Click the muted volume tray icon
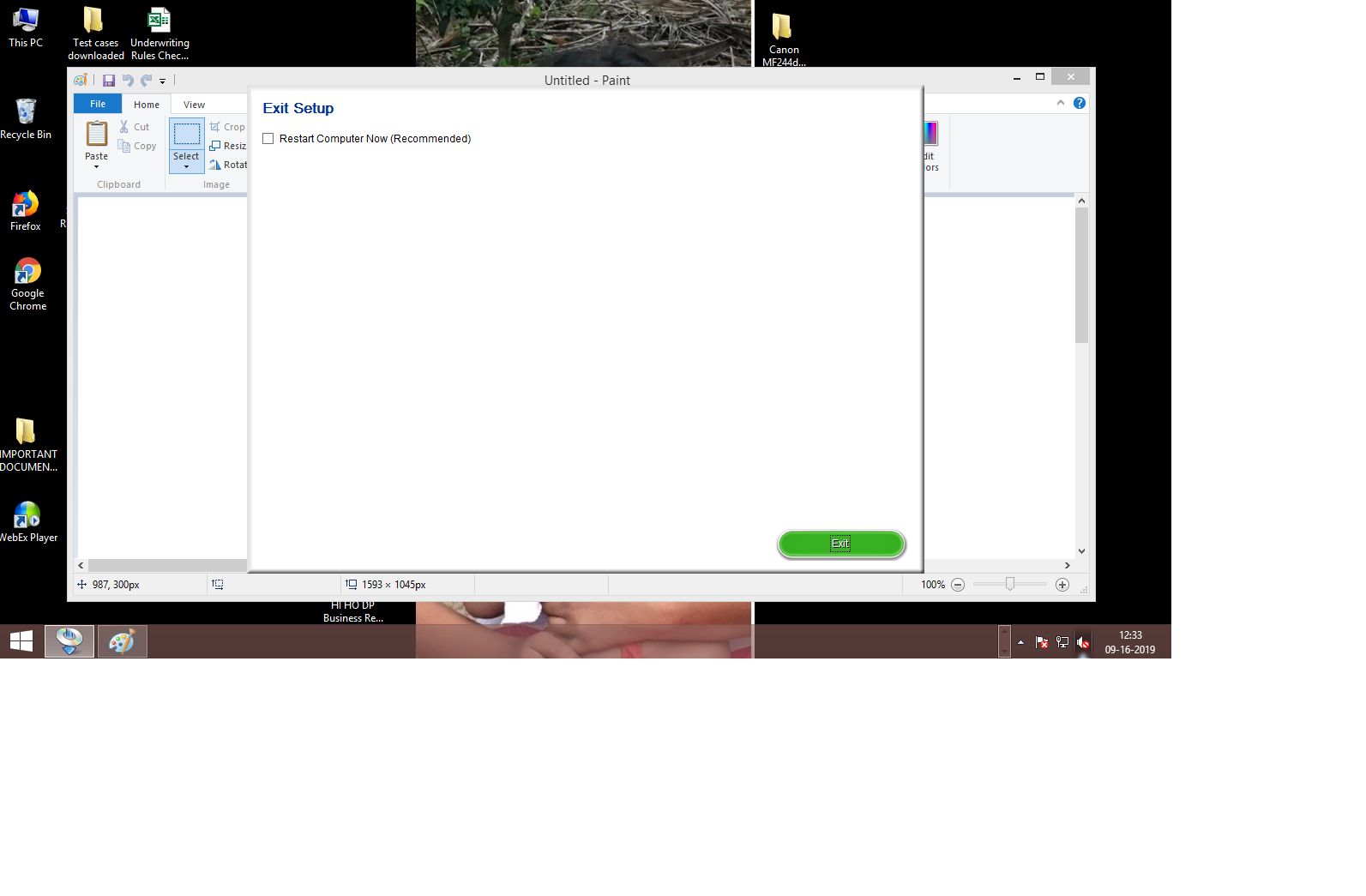Image resolution: width=1366 pixels, height=896 pixels. point(1083,642)
